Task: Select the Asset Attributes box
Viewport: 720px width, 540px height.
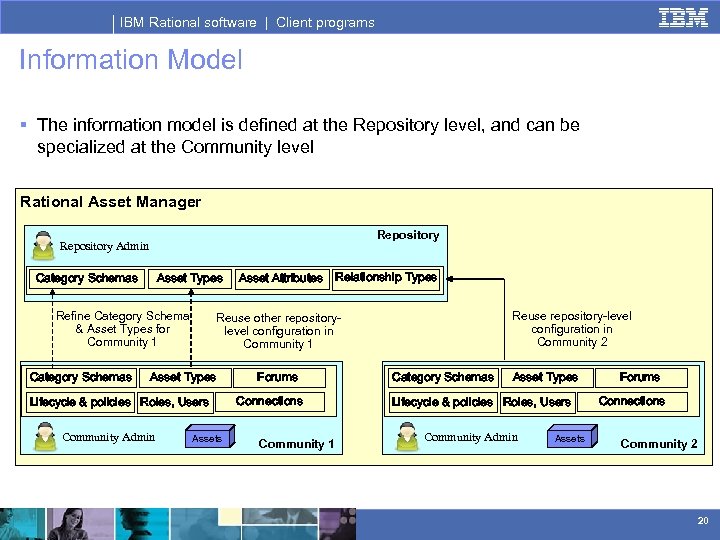Action: (x=282, y=280)
